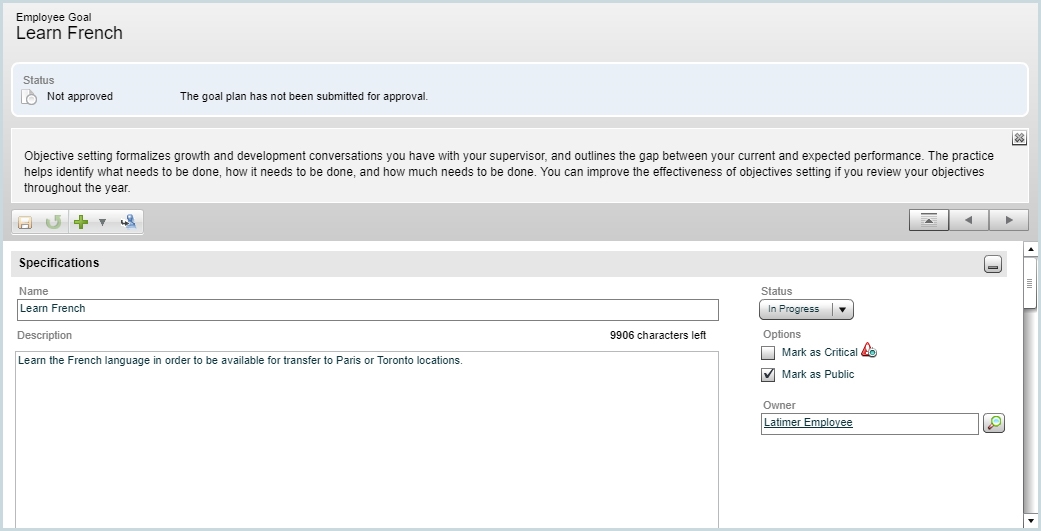Expand the dropdown arrow next to Add

pos(102,222)
